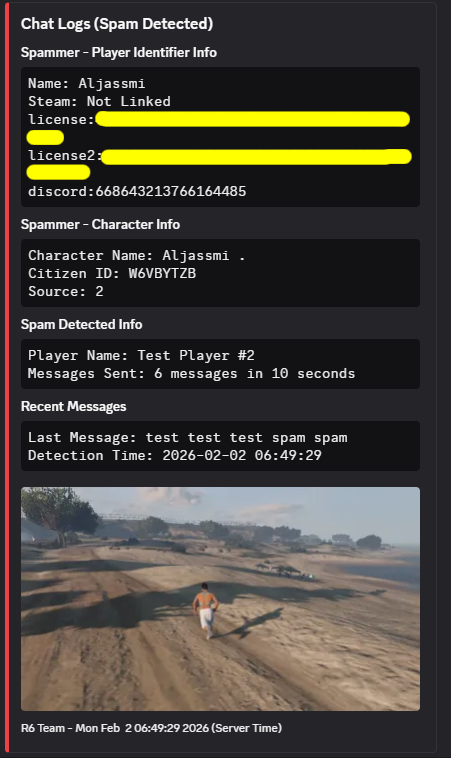The height and width of the screenshot is (758, 451).
Task: Click the running character in the screenshot
Action: pos(206,611)
